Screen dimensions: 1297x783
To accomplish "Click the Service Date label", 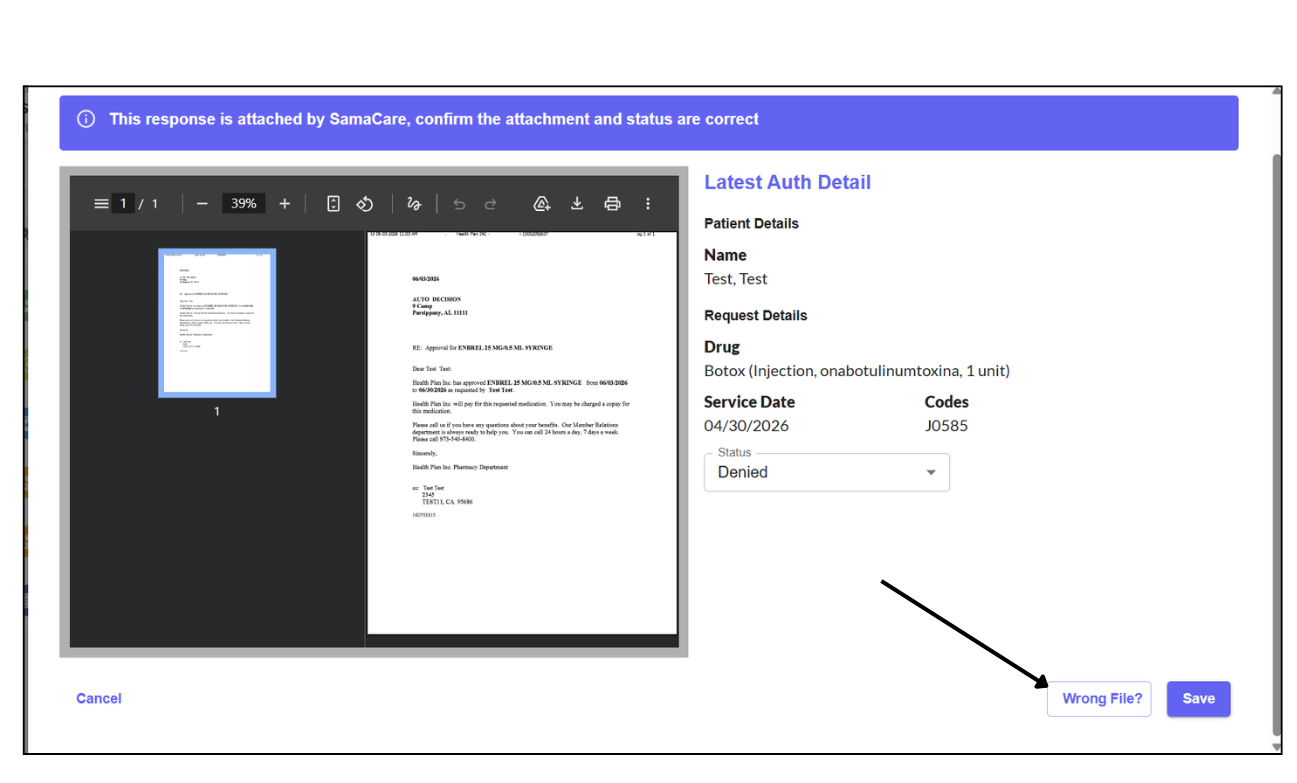I will pos(750,402).
